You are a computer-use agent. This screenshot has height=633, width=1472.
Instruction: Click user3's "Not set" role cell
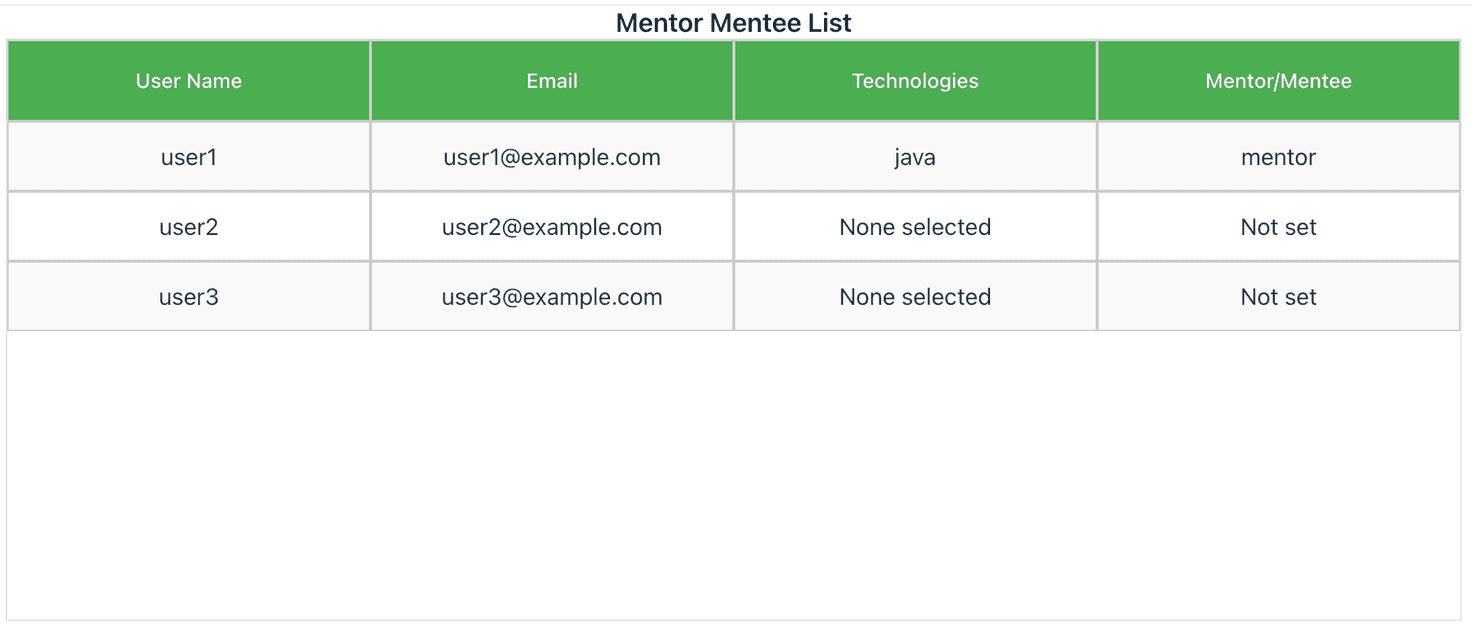point(1278,297)
